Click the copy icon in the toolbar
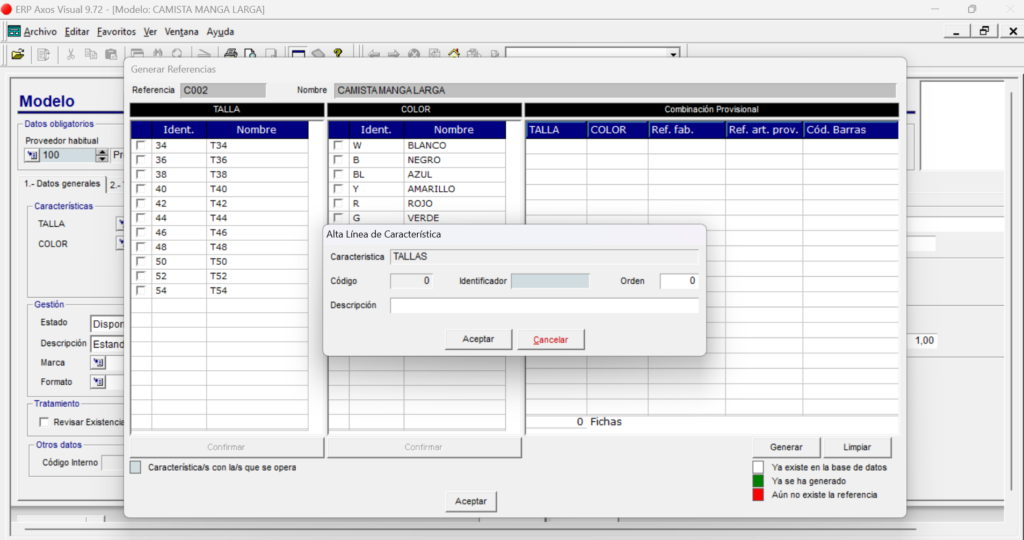The image size is (1024, 540). (91, 54)
